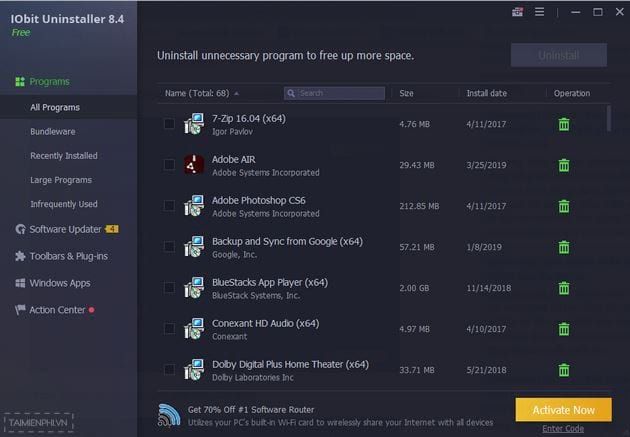
Task: Open Infrequently Used programs
Action: pos(64,204)
